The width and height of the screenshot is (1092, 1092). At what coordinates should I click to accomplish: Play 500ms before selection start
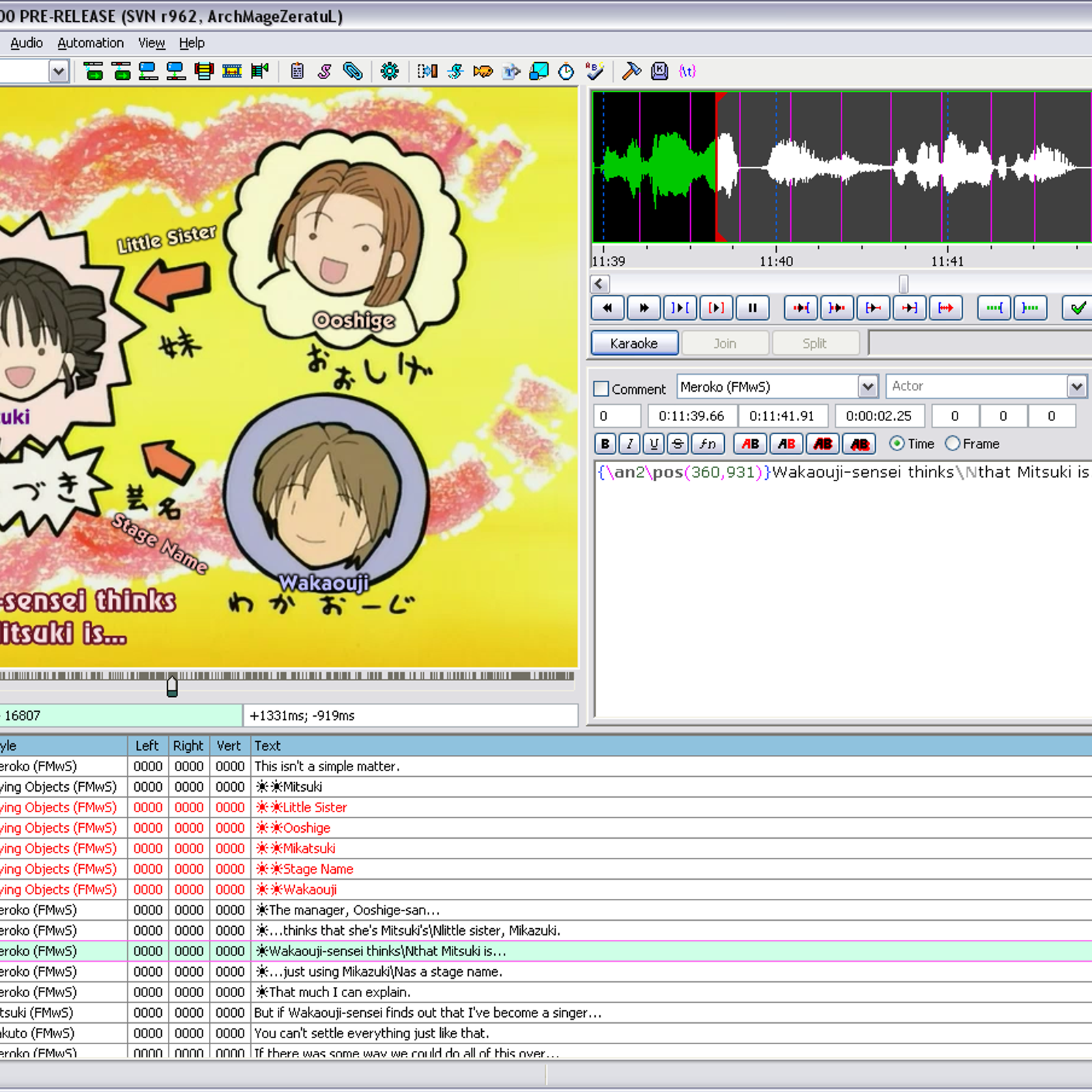point(801,308)
